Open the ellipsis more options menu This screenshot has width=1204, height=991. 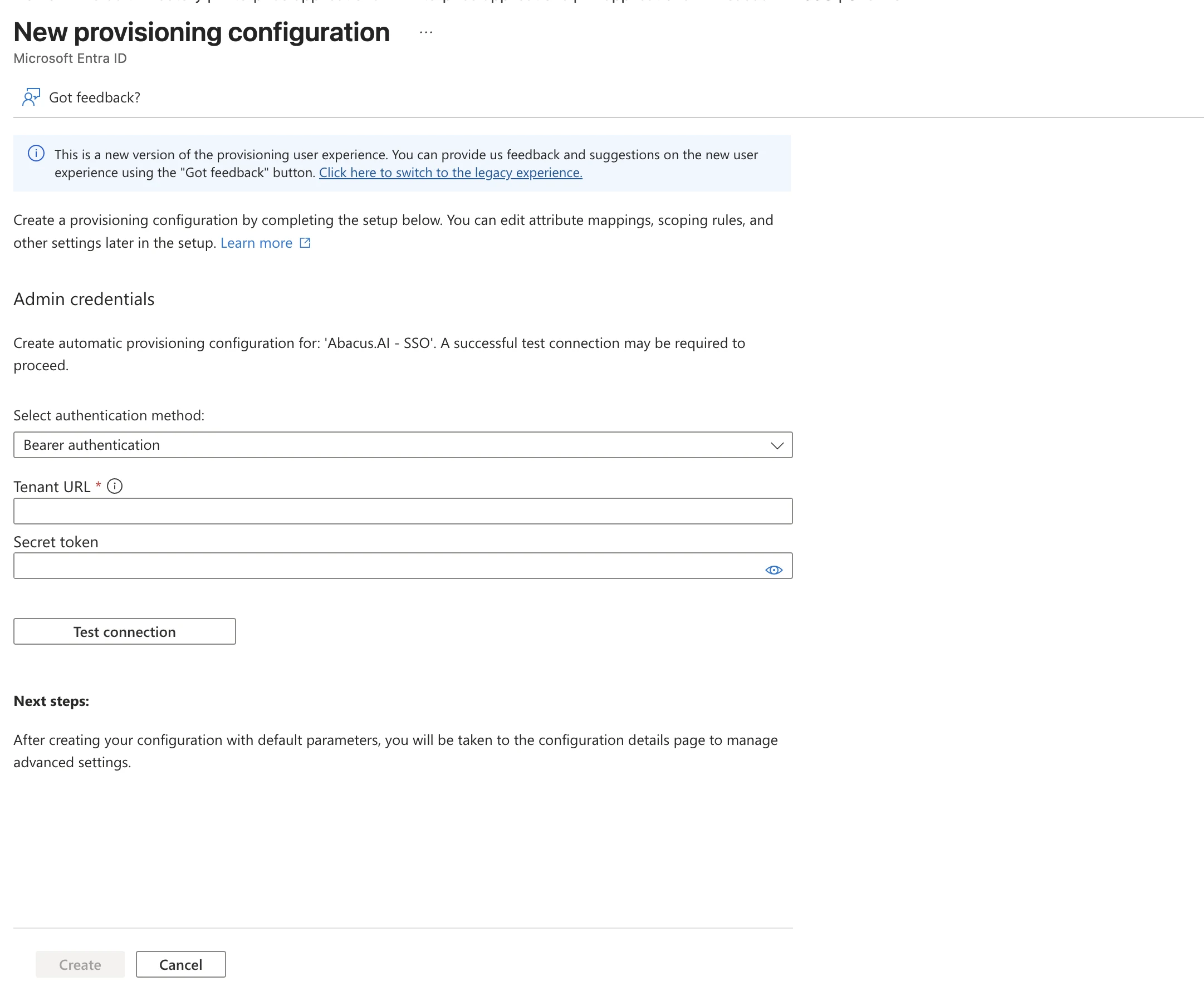click(x=426, y=32)
